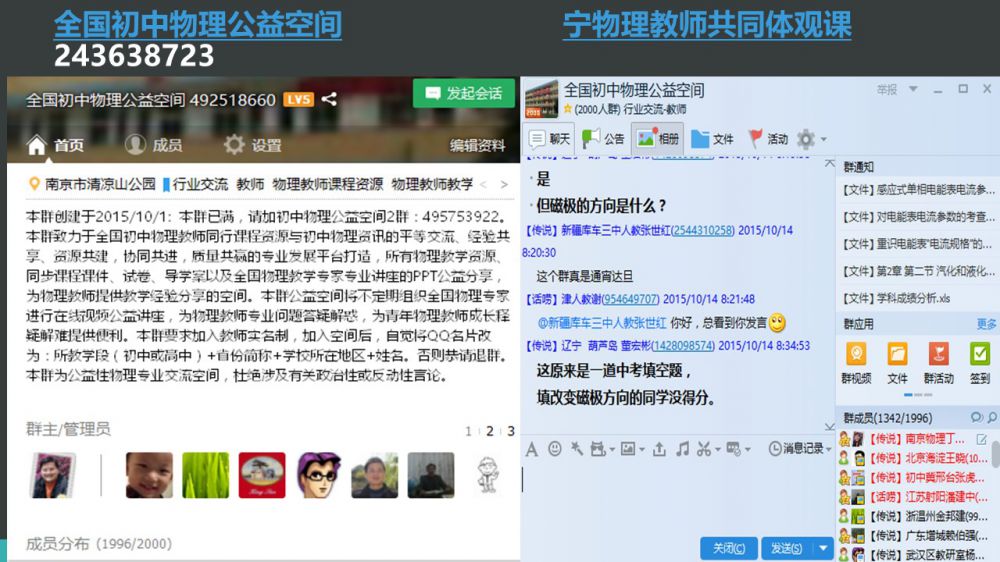Click the green 发起会话 button

coord(463,93)
